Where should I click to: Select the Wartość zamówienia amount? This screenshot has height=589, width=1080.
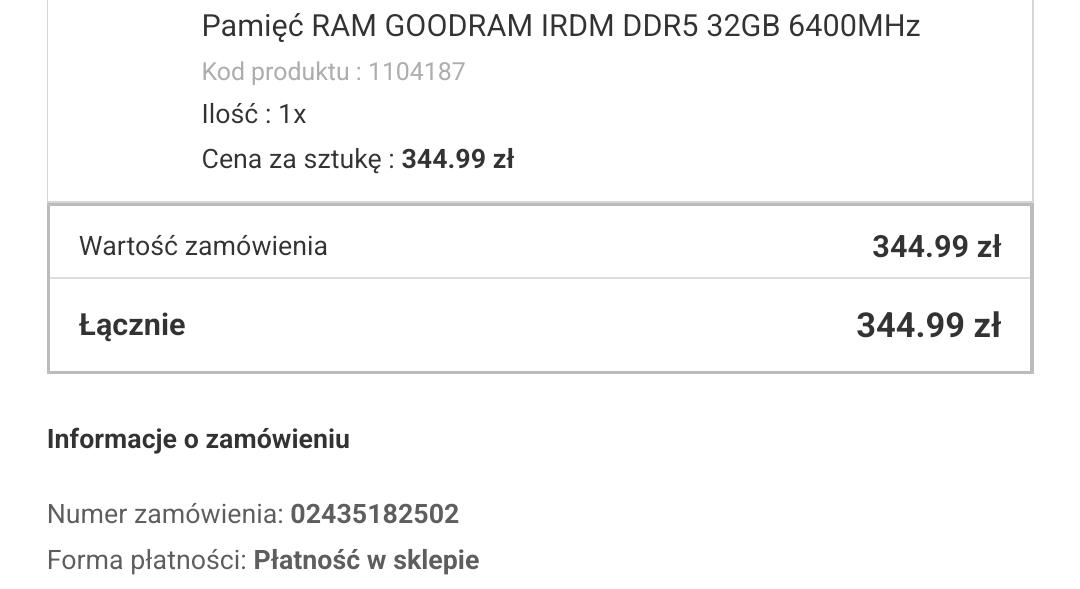936,246
